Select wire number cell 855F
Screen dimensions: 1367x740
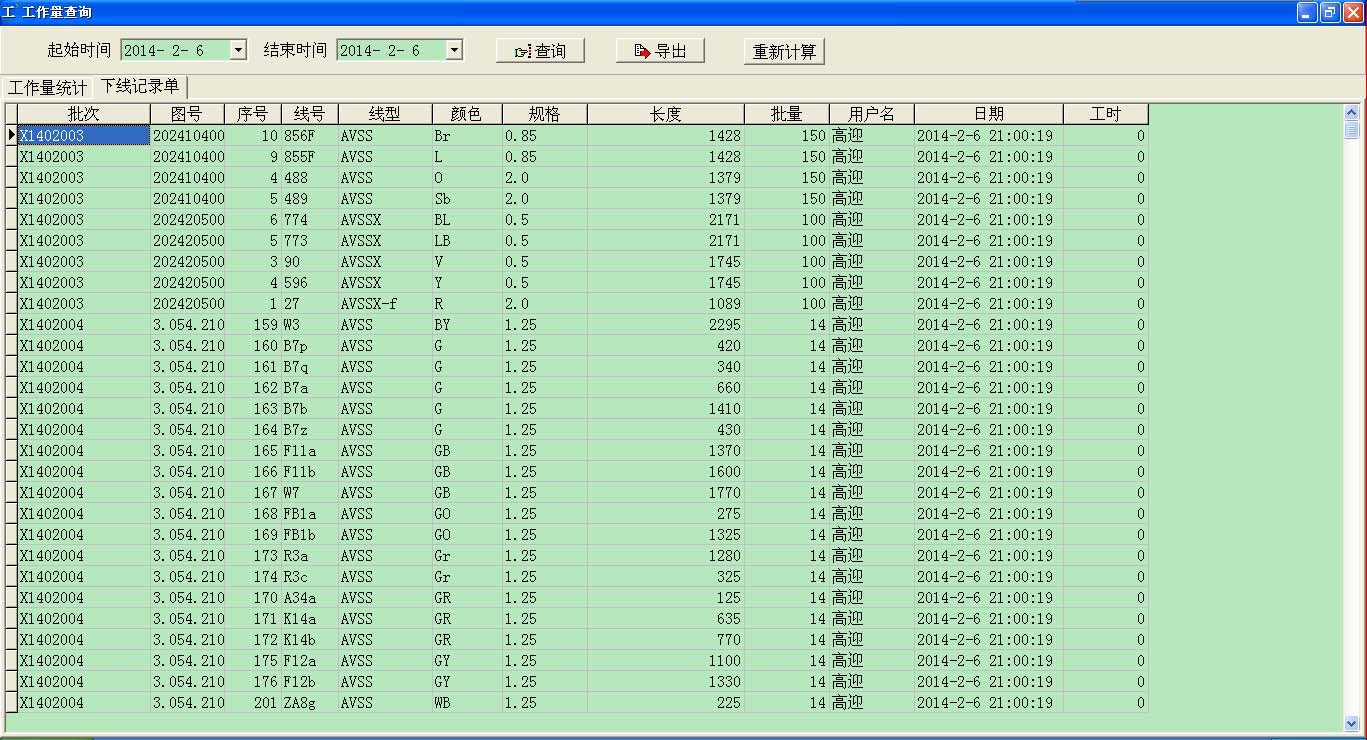310,156
